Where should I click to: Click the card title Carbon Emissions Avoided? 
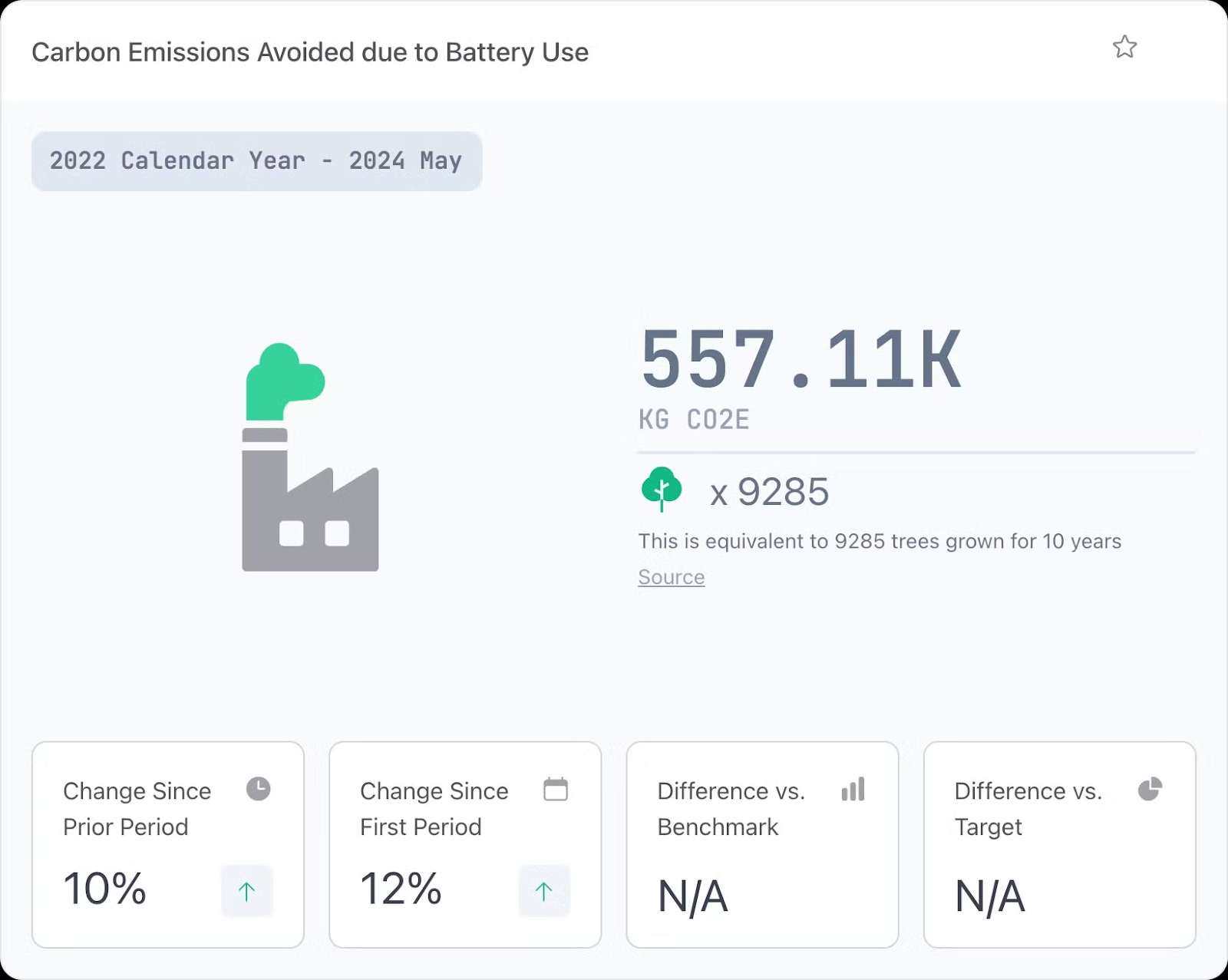[310, 52]
